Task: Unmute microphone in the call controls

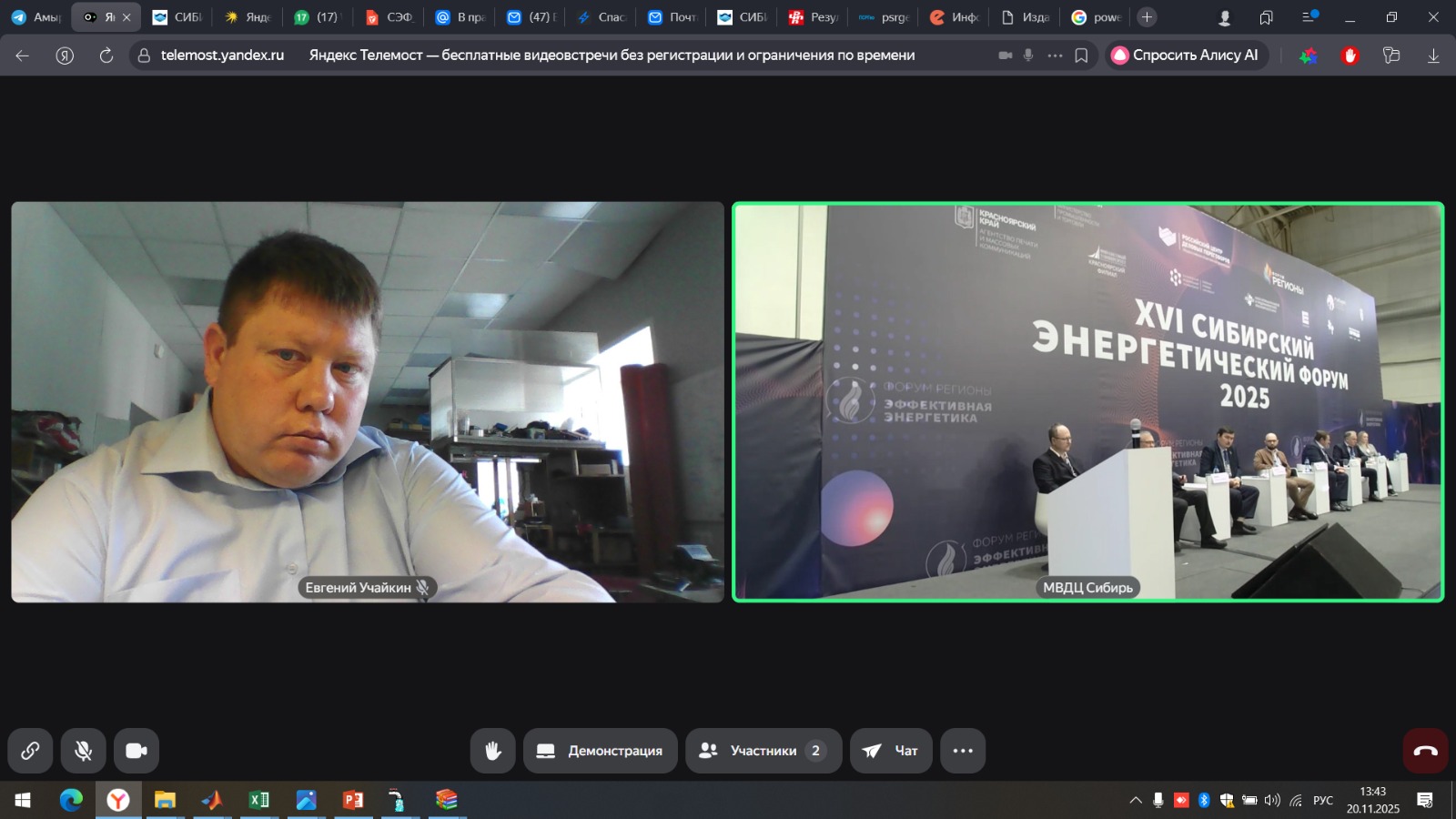Action: click(84, 751)
